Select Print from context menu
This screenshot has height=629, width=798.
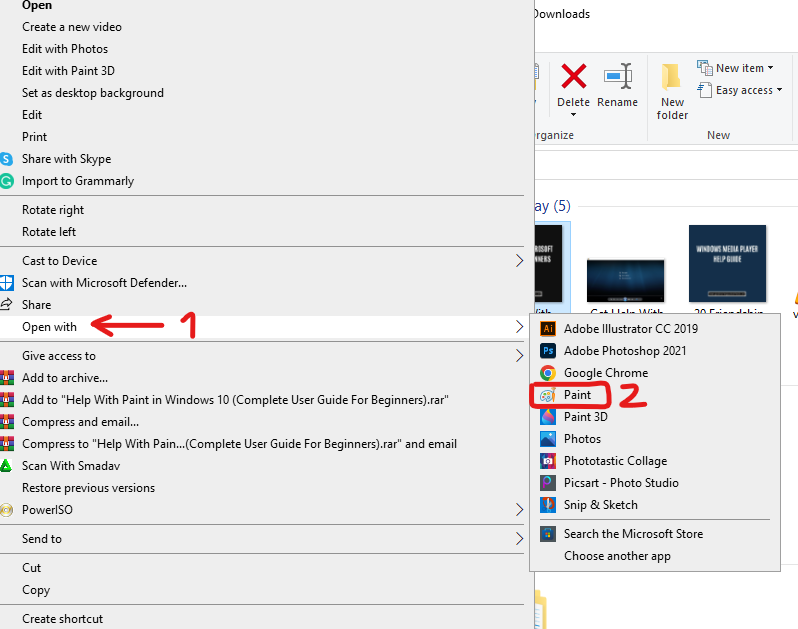click(x=35, y=137)
